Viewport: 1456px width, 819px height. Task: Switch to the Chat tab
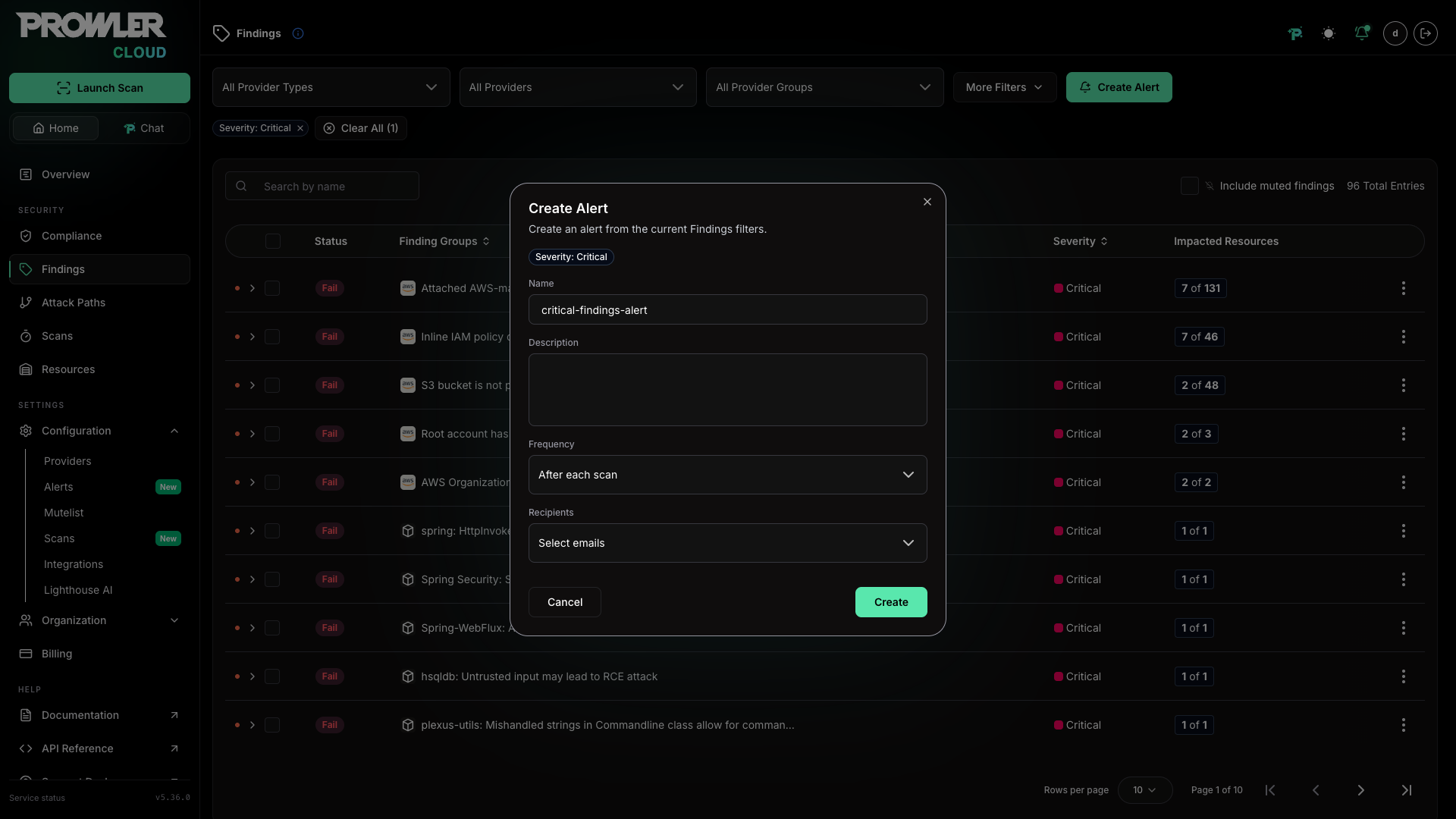144,128
